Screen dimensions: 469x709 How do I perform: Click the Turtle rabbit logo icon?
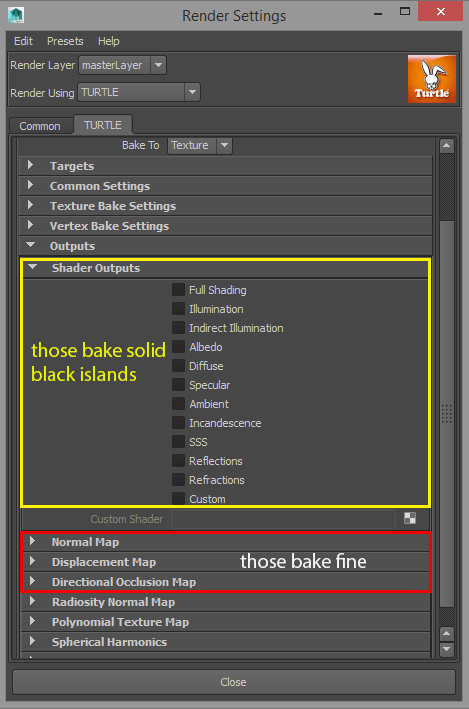click(432, 79)
